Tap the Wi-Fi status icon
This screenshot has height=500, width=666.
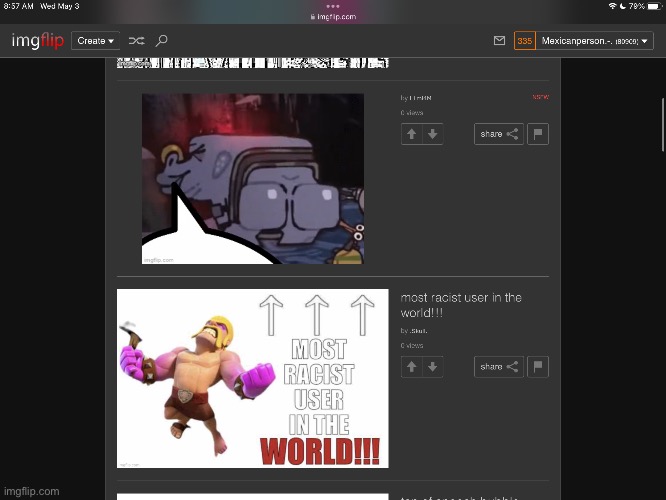(612, 6)
